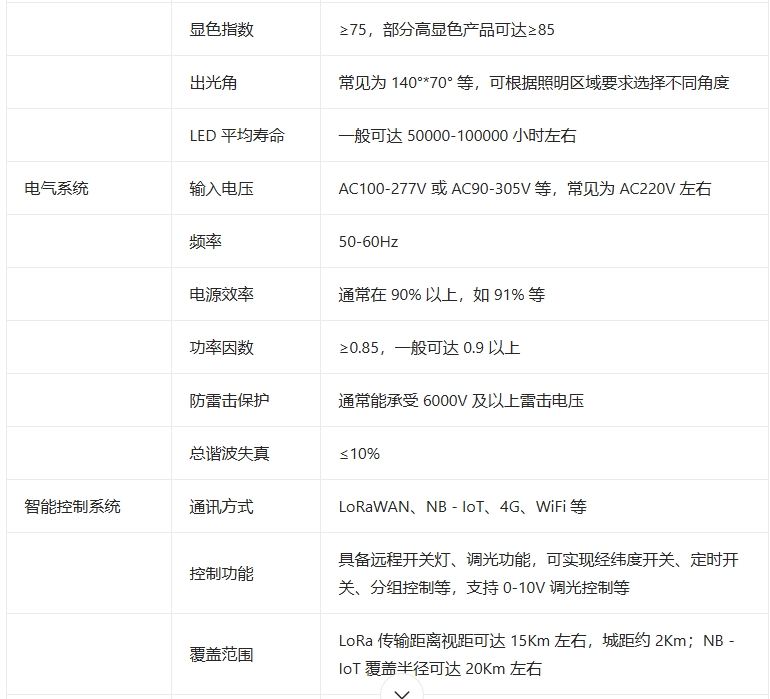The image size is (770, 699).
Task: Click the 通讯方式 row label
Action: pyautogui.click(x=221, y=506)
